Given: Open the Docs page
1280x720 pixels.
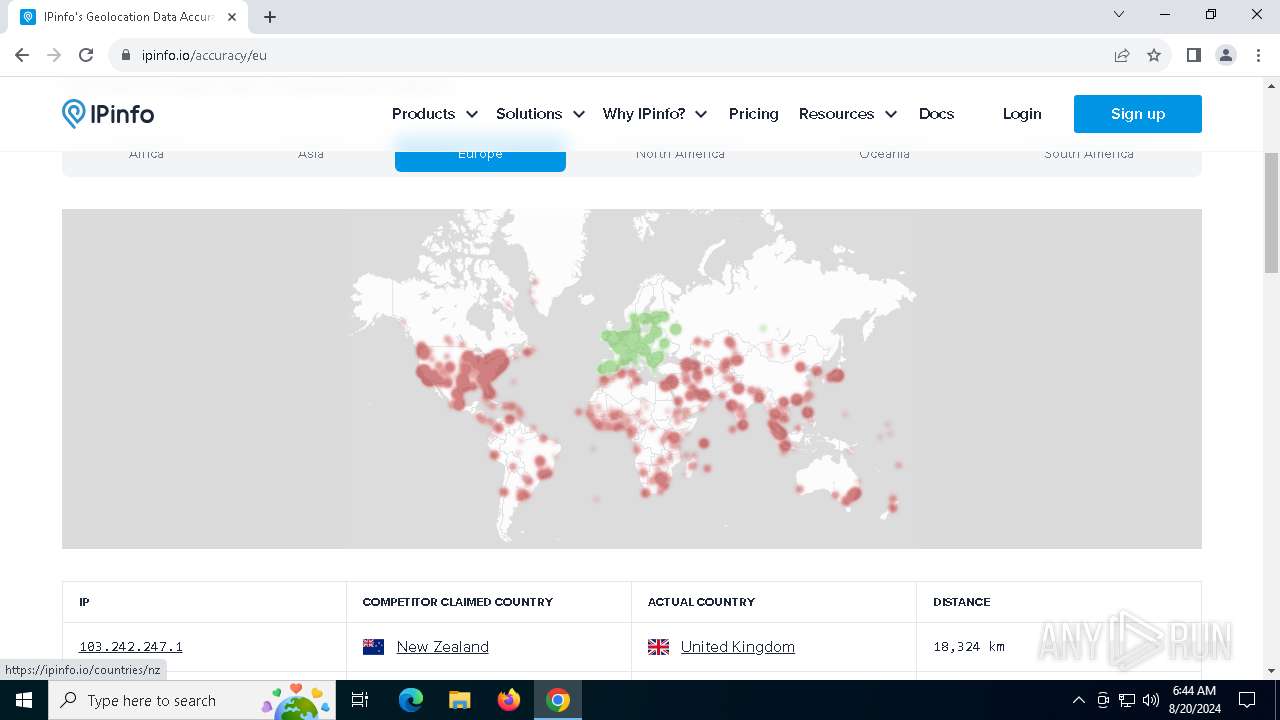Looking at the screenshot, I should pyautogui.click(x=937, y=114).
